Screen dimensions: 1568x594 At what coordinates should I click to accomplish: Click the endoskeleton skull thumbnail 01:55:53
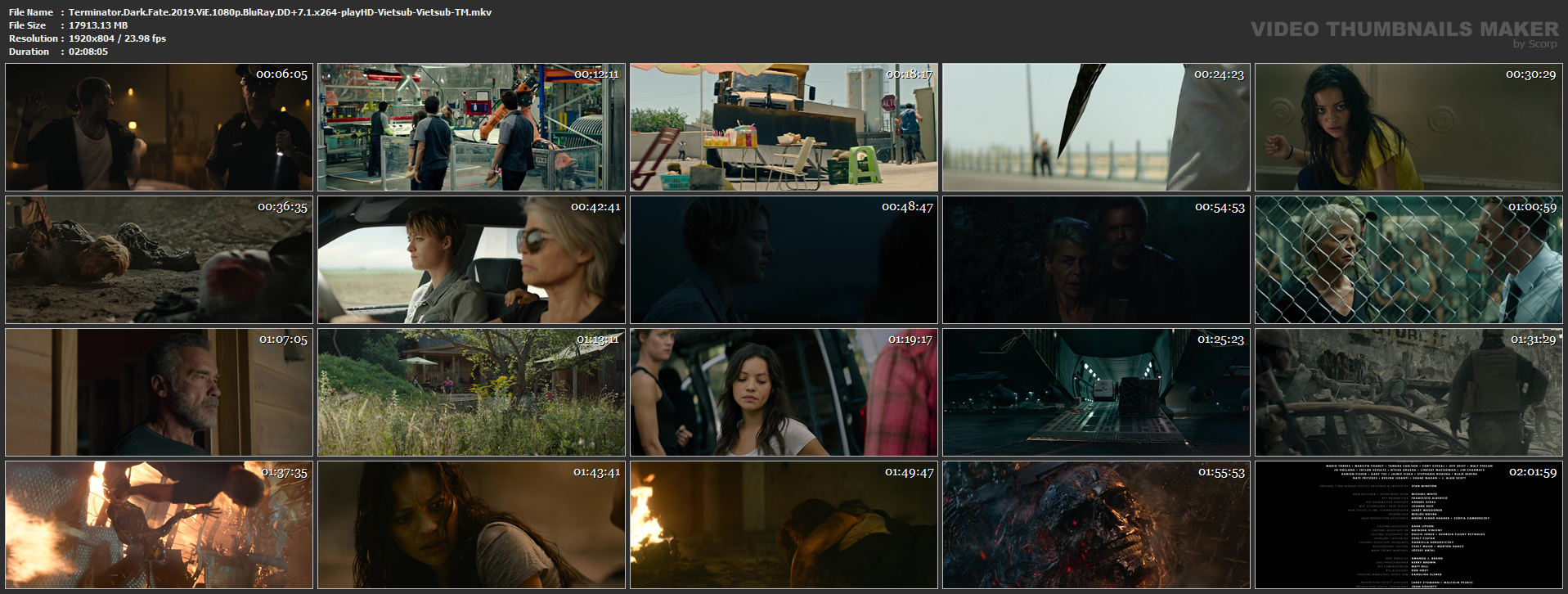point(1097,525)
